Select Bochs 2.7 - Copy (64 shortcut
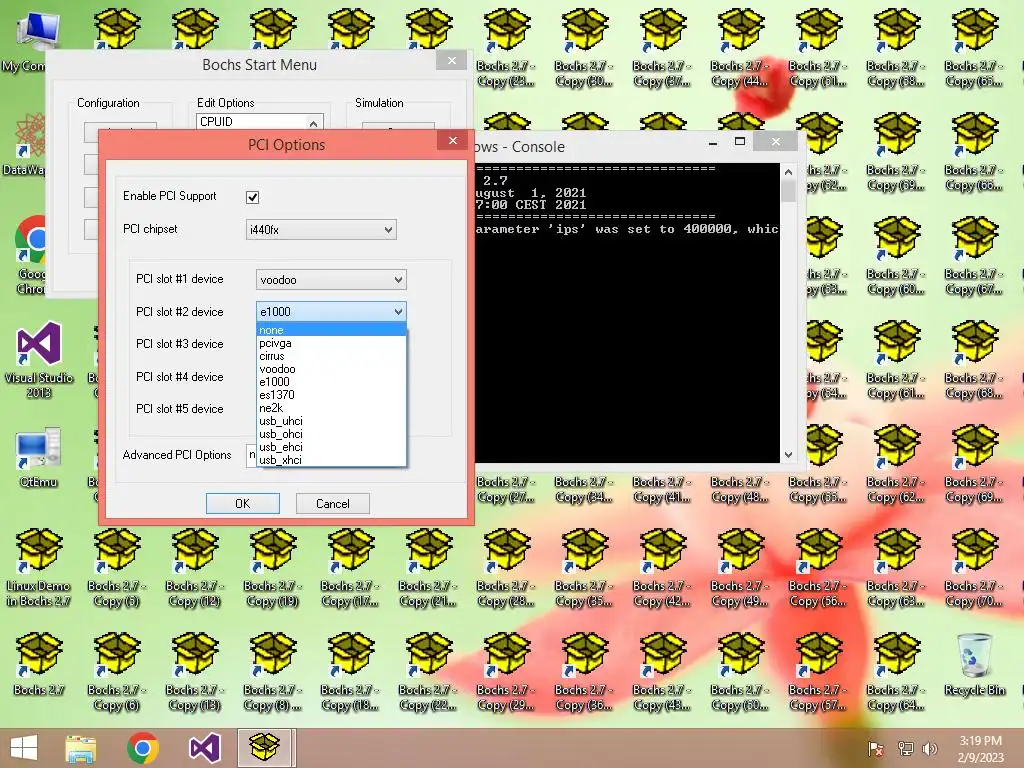Viewport: 1024px width, 768px height. pos(897,671)
